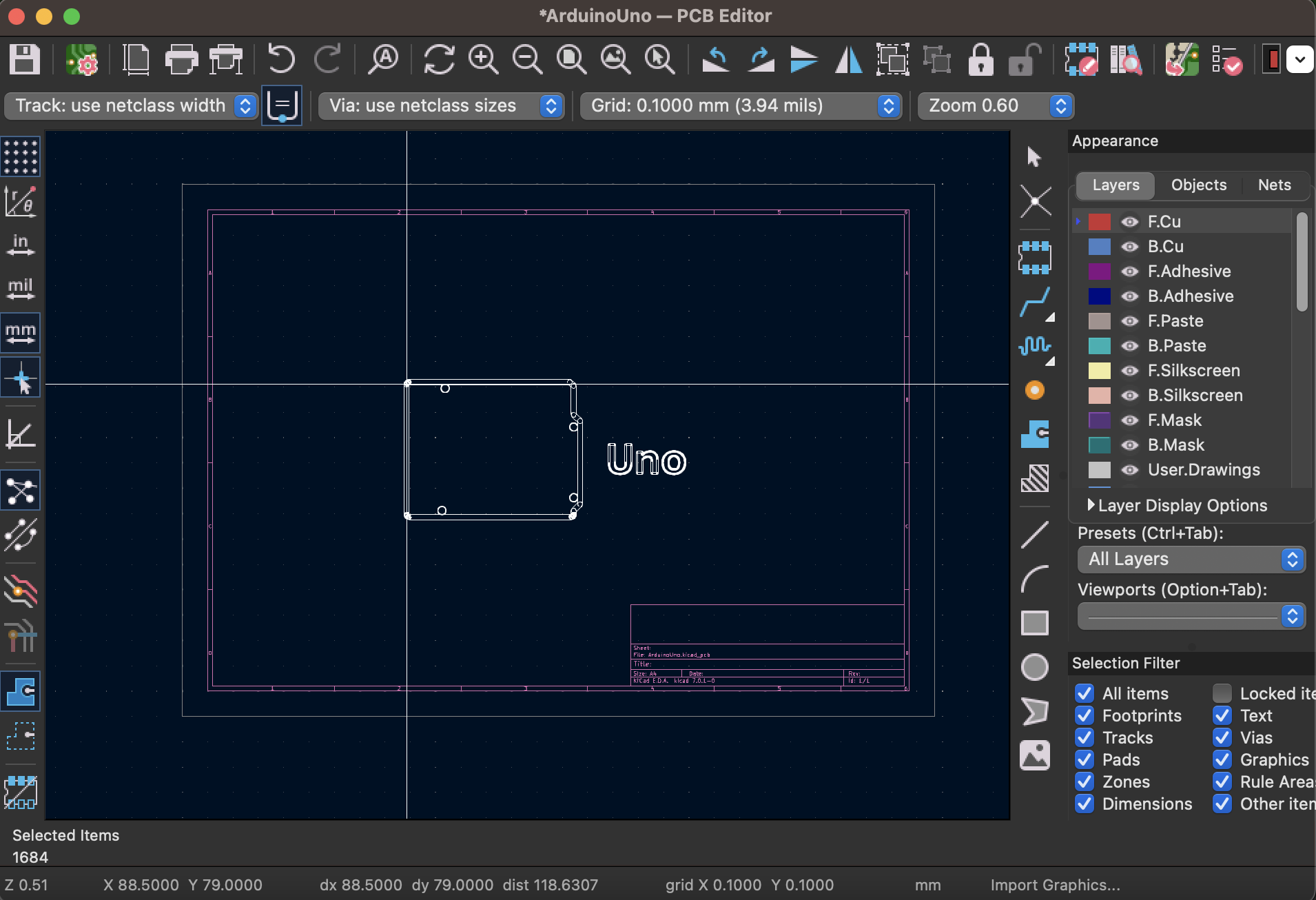This screenshot has width=1316, height=900.
Task: Toggle grid display dots icon
Action: [21, 156]
